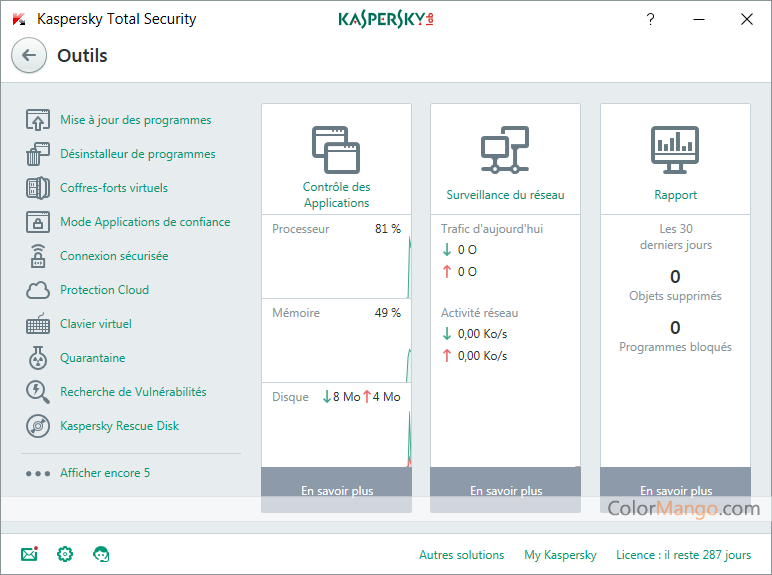This screenshot has width=772, height=575.
Task: Click the Coffres-forts virtuels vault icon
Action: (x=38, y=188)
